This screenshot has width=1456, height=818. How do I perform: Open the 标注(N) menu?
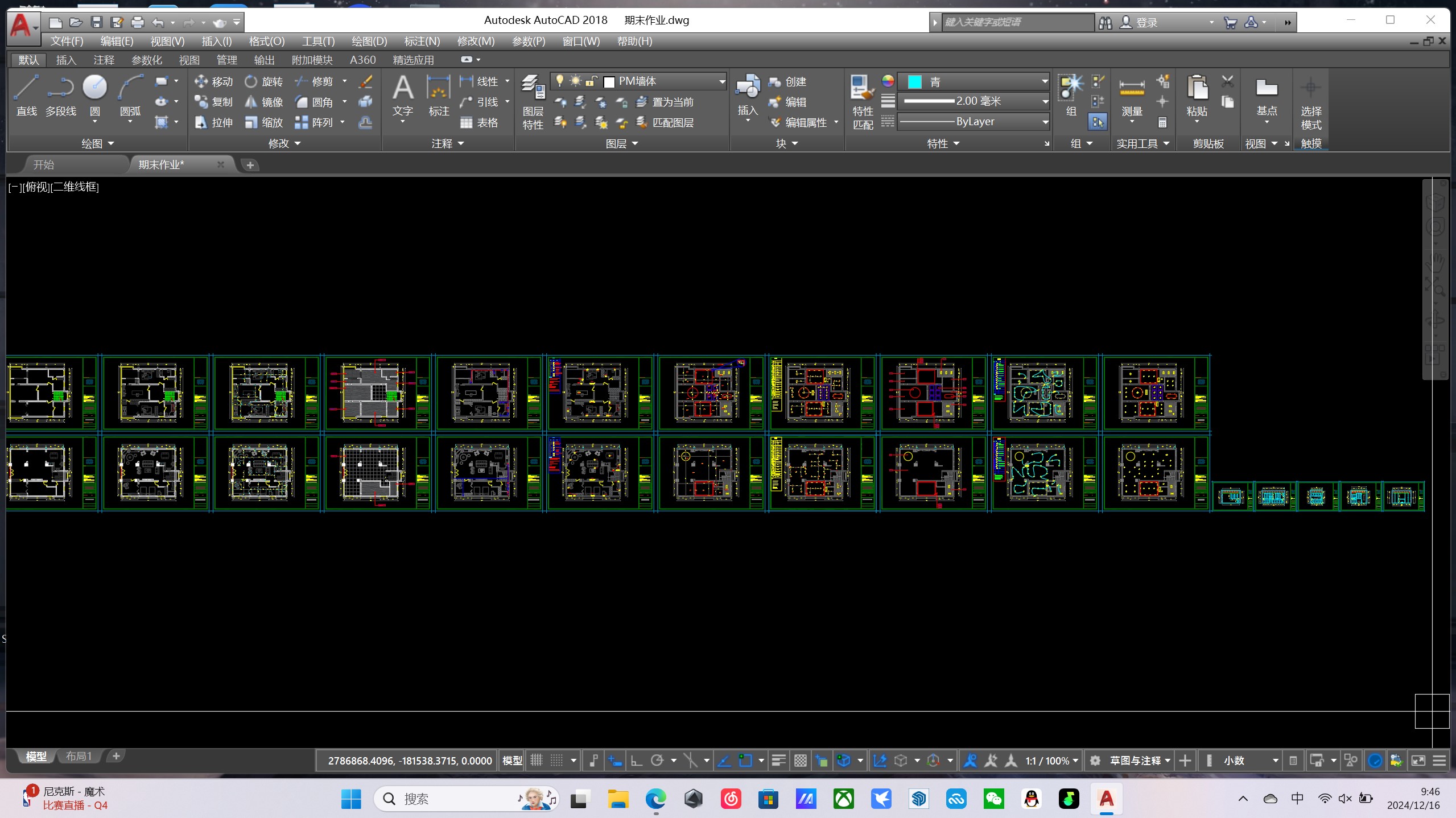pyautogui.click(x=422, y=41)
